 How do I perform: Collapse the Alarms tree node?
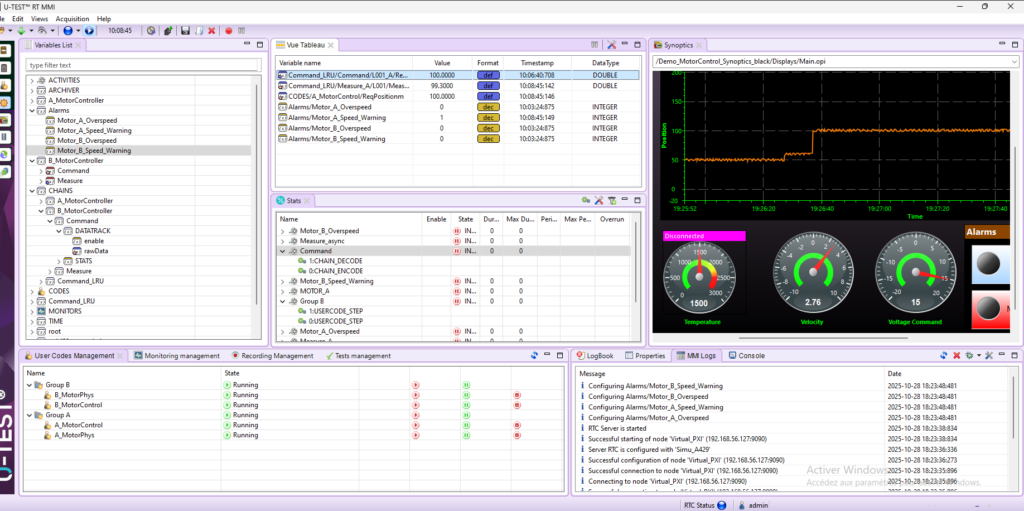(x=32, y=111)
